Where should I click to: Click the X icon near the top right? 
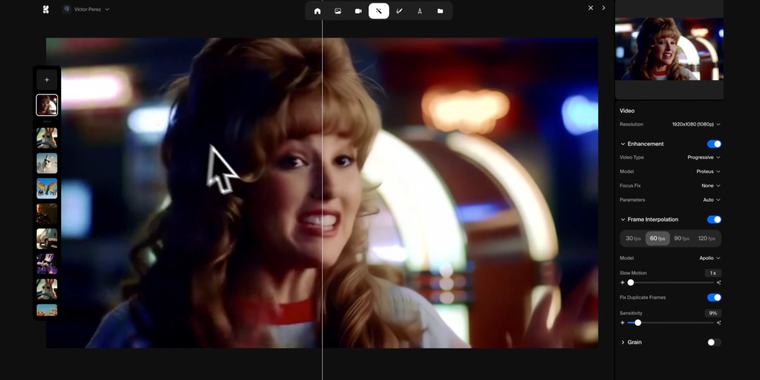(x=590, y=8)
